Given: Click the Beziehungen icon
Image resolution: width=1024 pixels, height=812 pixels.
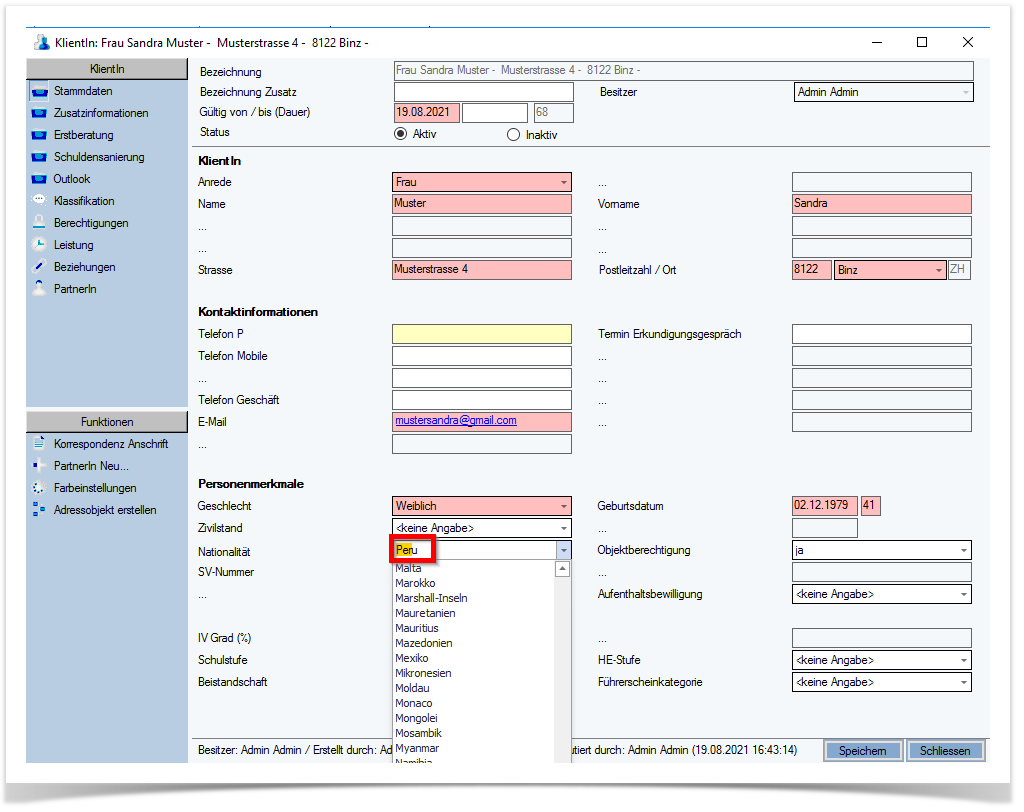Looking at the screenshot, I should [x=39, y=267].
